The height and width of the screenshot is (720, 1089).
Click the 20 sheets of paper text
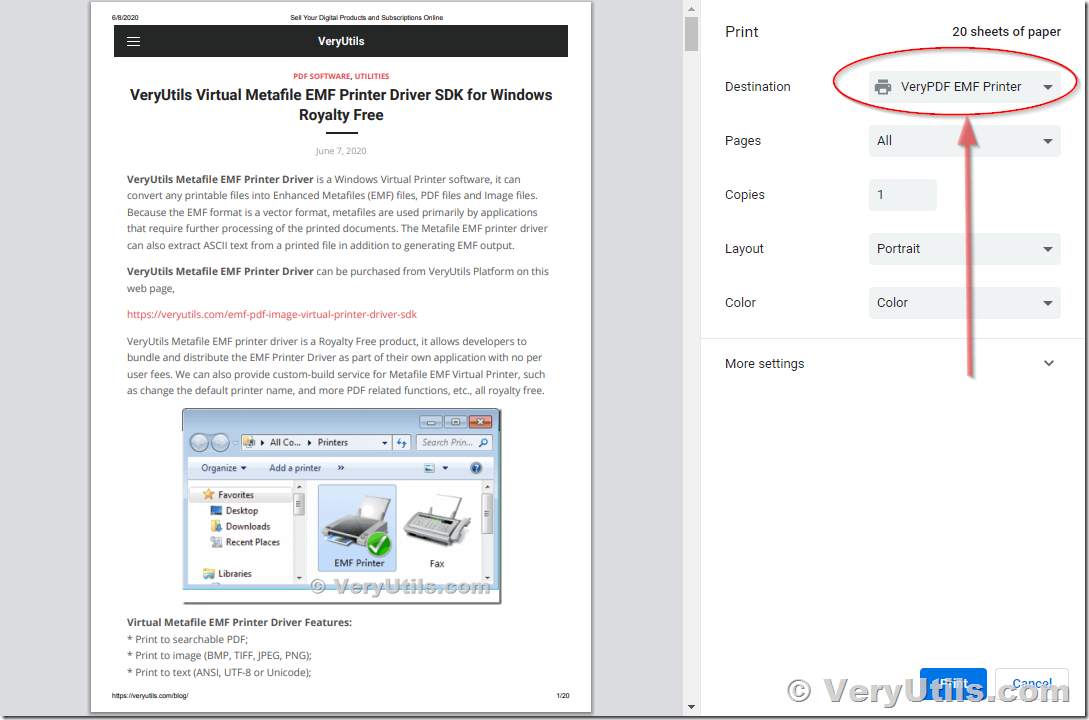[x=1006, y=32]
